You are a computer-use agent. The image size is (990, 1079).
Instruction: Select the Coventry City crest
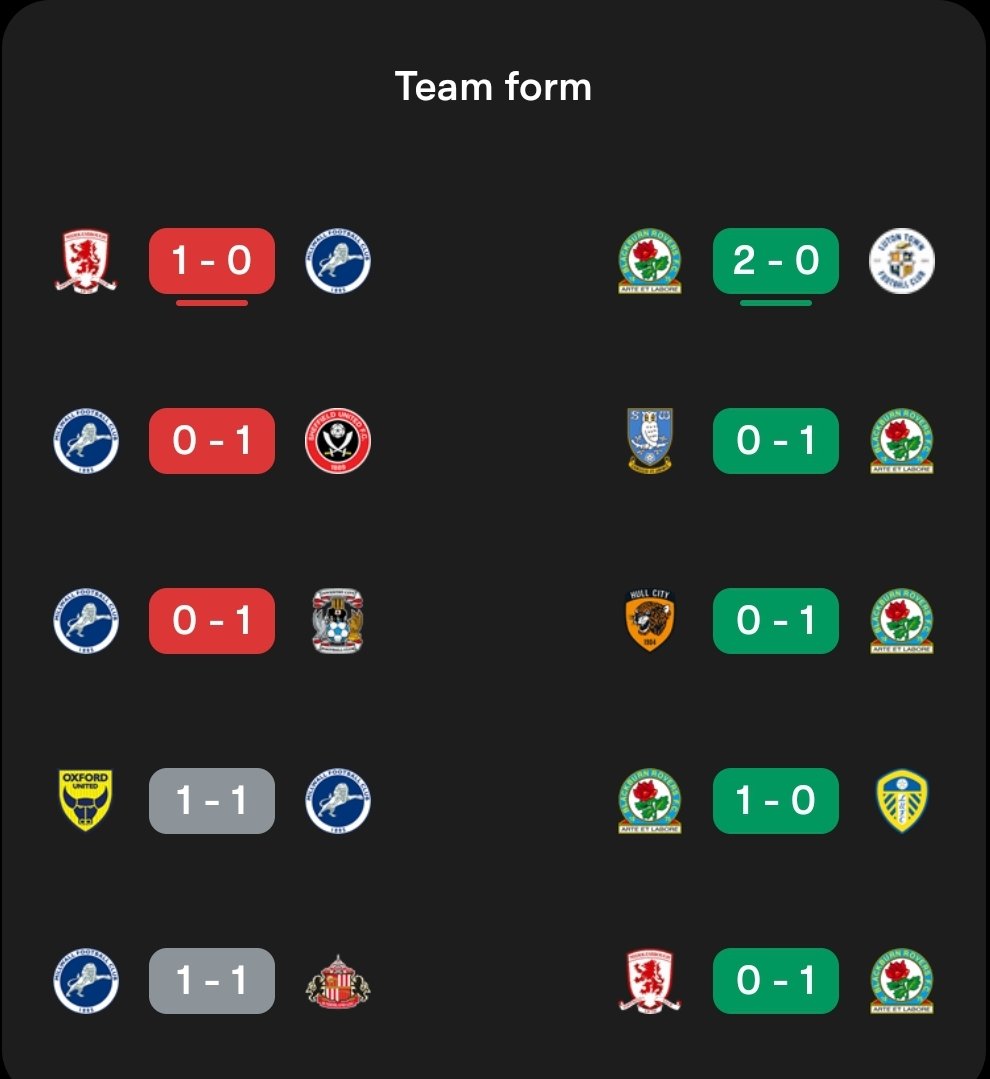338,621
